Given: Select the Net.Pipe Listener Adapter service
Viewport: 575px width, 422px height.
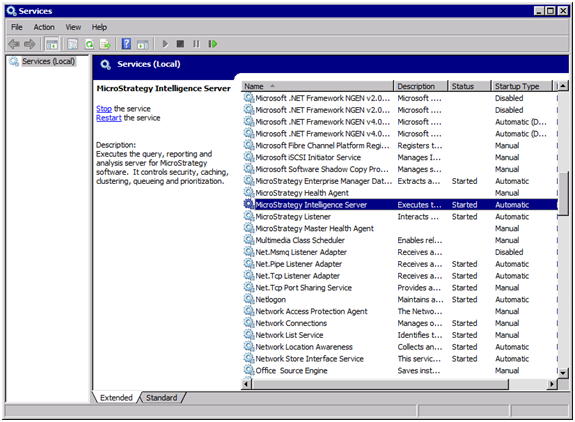Looking at the screenshot, I should (x=400, y=264).
